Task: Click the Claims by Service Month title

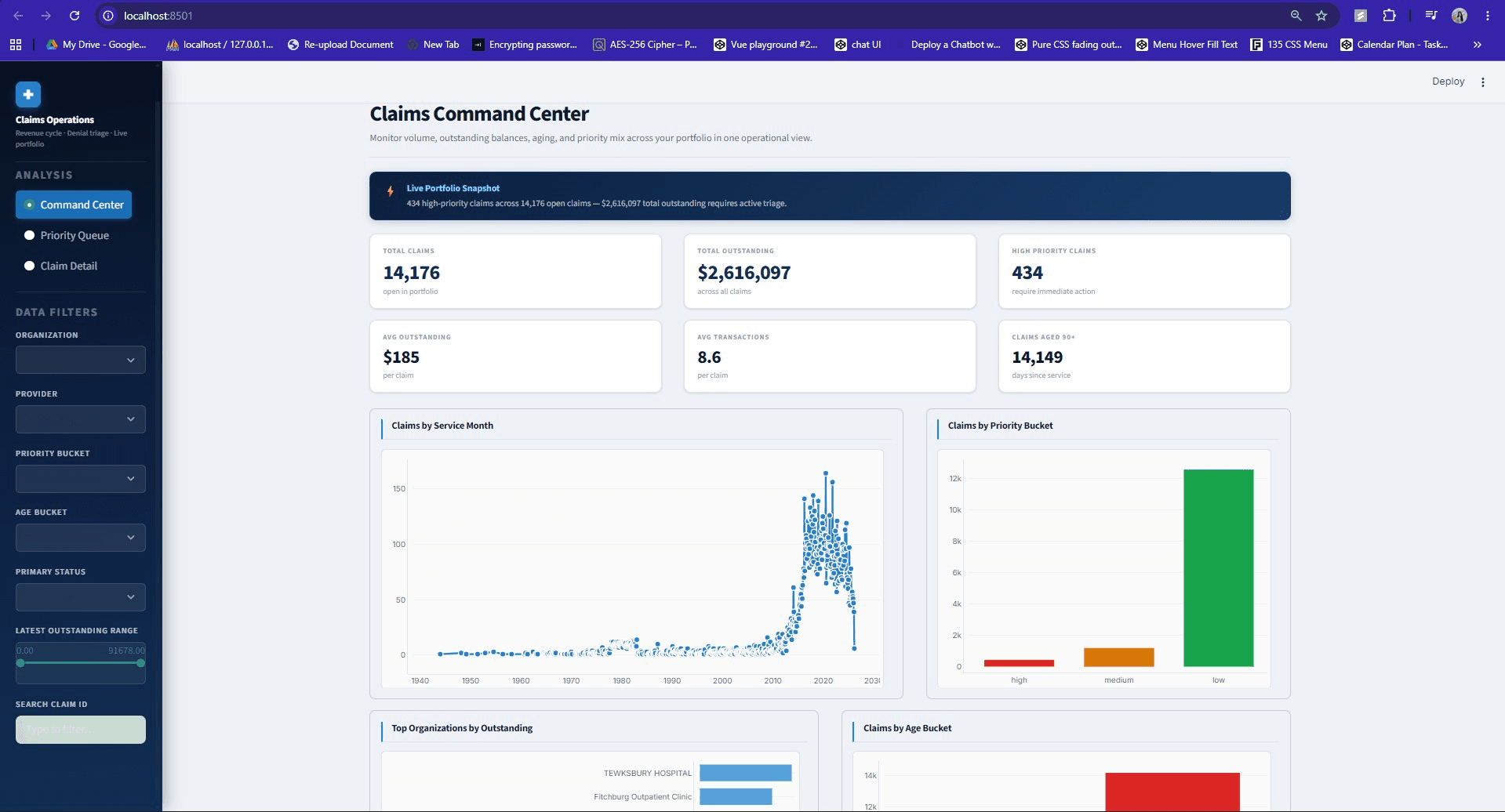Action: point(442,426)
